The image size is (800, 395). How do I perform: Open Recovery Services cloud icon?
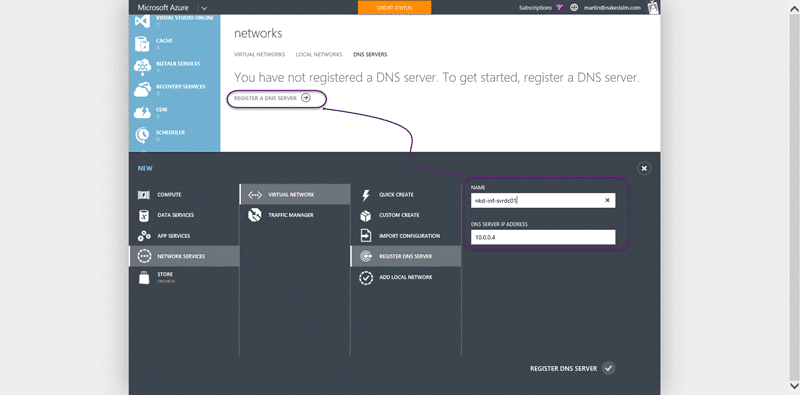pos(142,90)
